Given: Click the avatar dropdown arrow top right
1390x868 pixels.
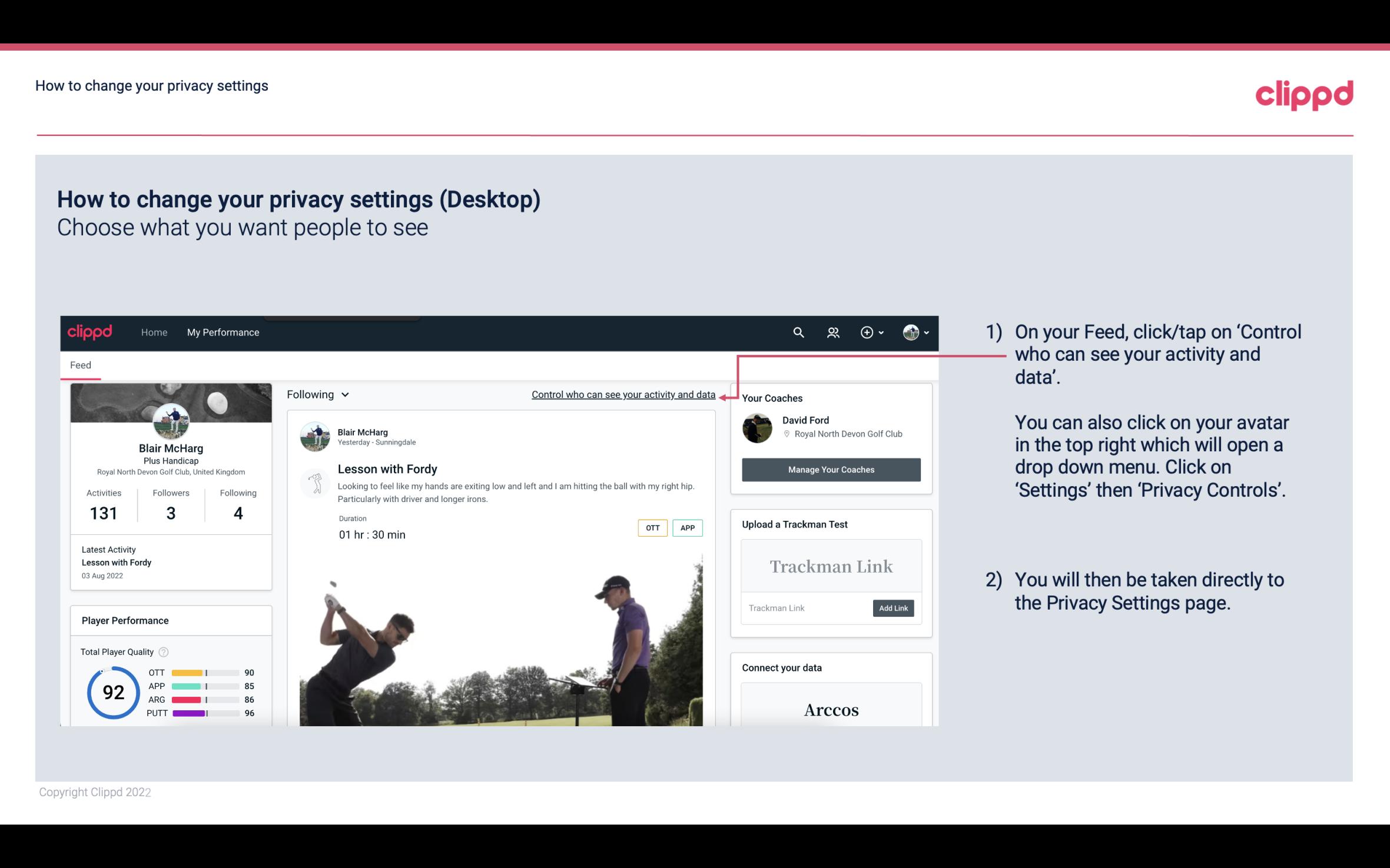Looking at the screenshot, I should 925,332.
